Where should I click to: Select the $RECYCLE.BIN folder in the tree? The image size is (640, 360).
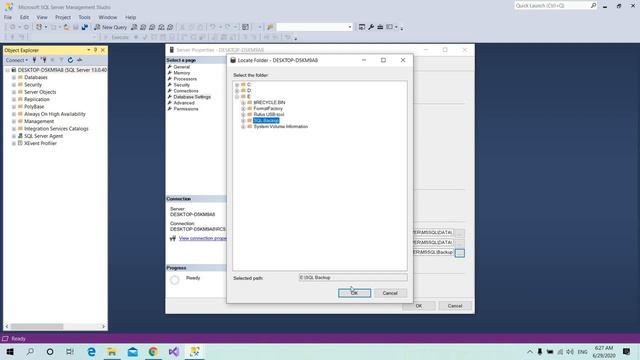pyautogui.click(x=269, y=102)
